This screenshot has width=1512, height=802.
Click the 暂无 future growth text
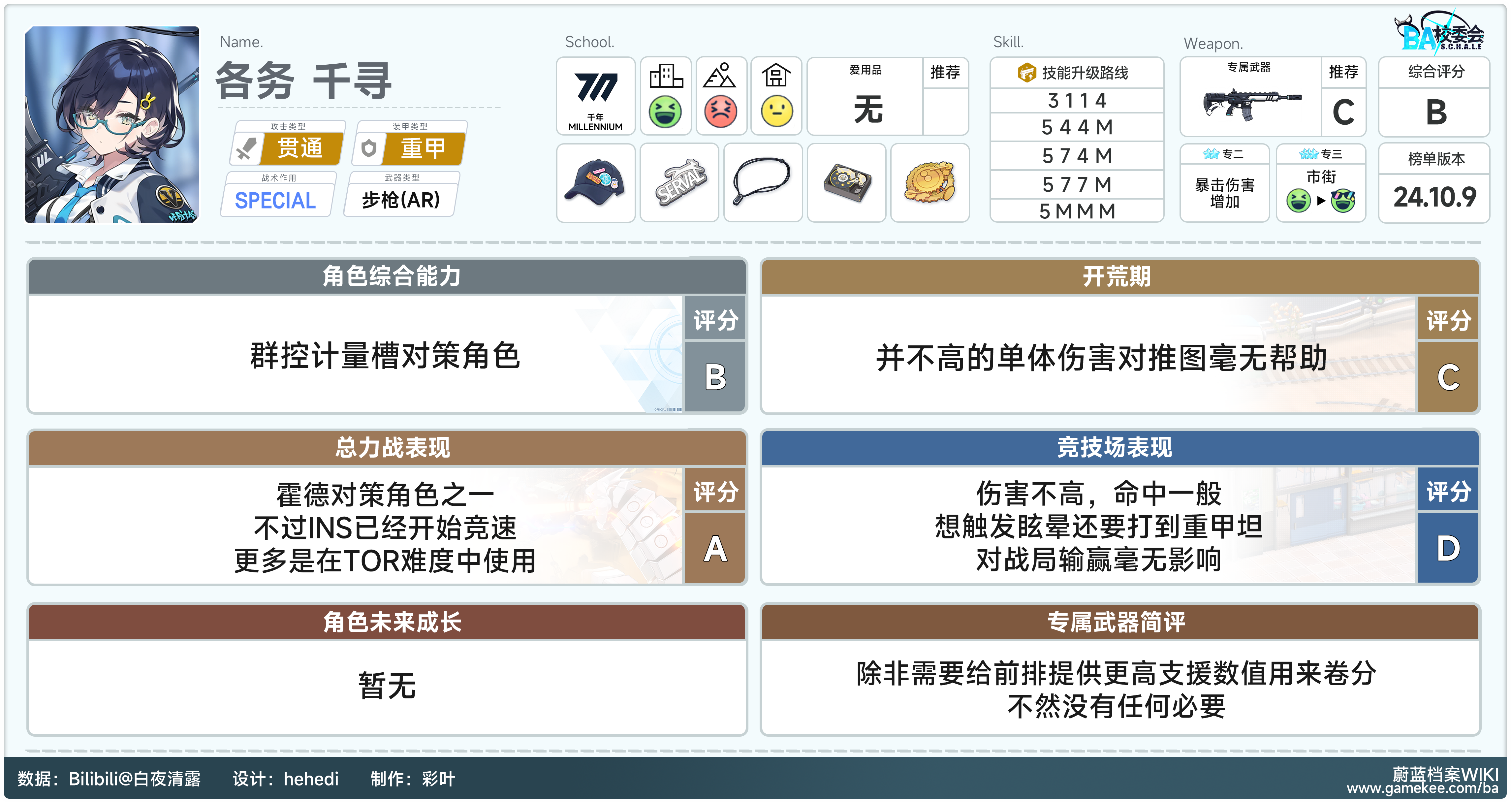387,686
